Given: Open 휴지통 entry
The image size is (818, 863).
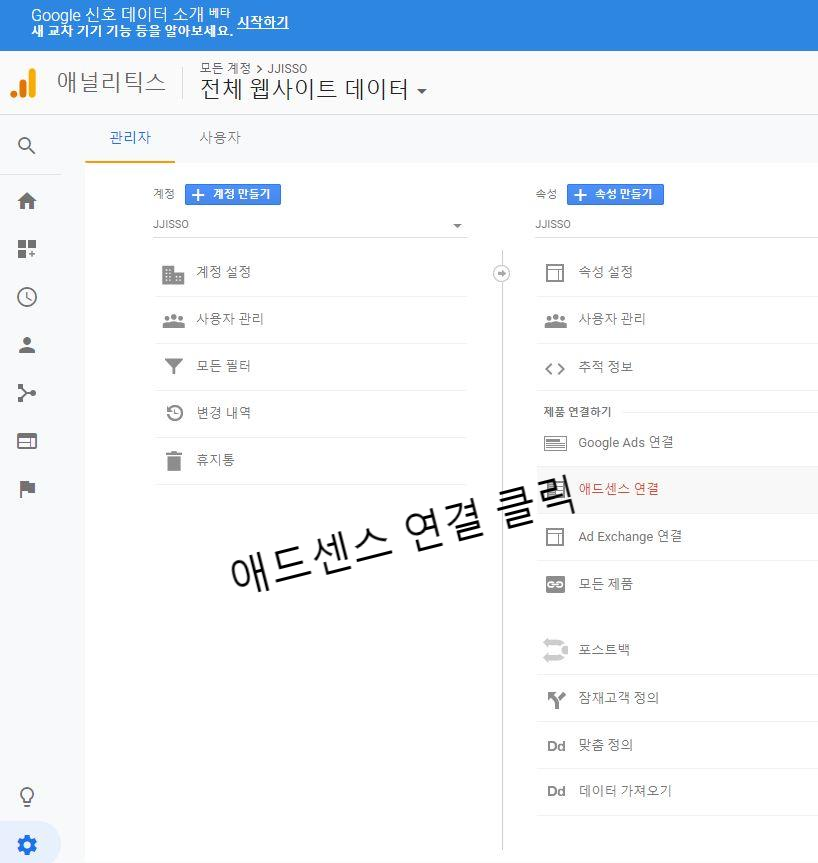Looking at the screenshot, I should (311, 461).
